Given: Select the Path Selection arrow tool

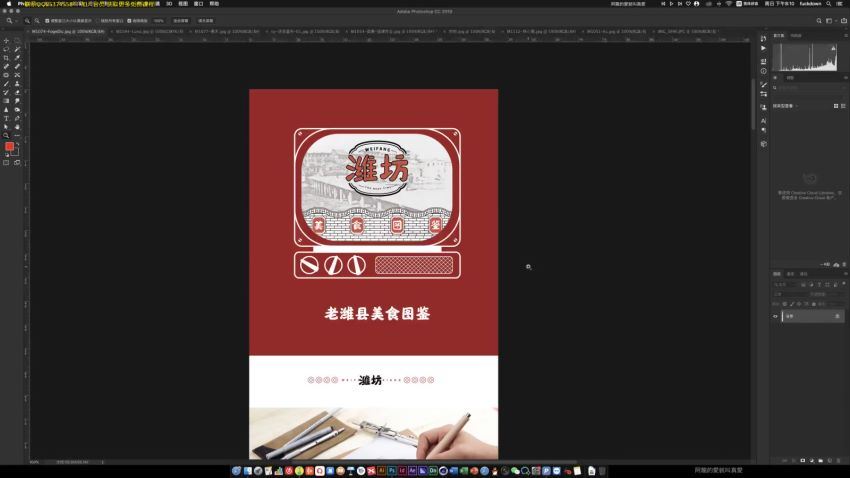Looking at the screenshot, I should [6, 127].
